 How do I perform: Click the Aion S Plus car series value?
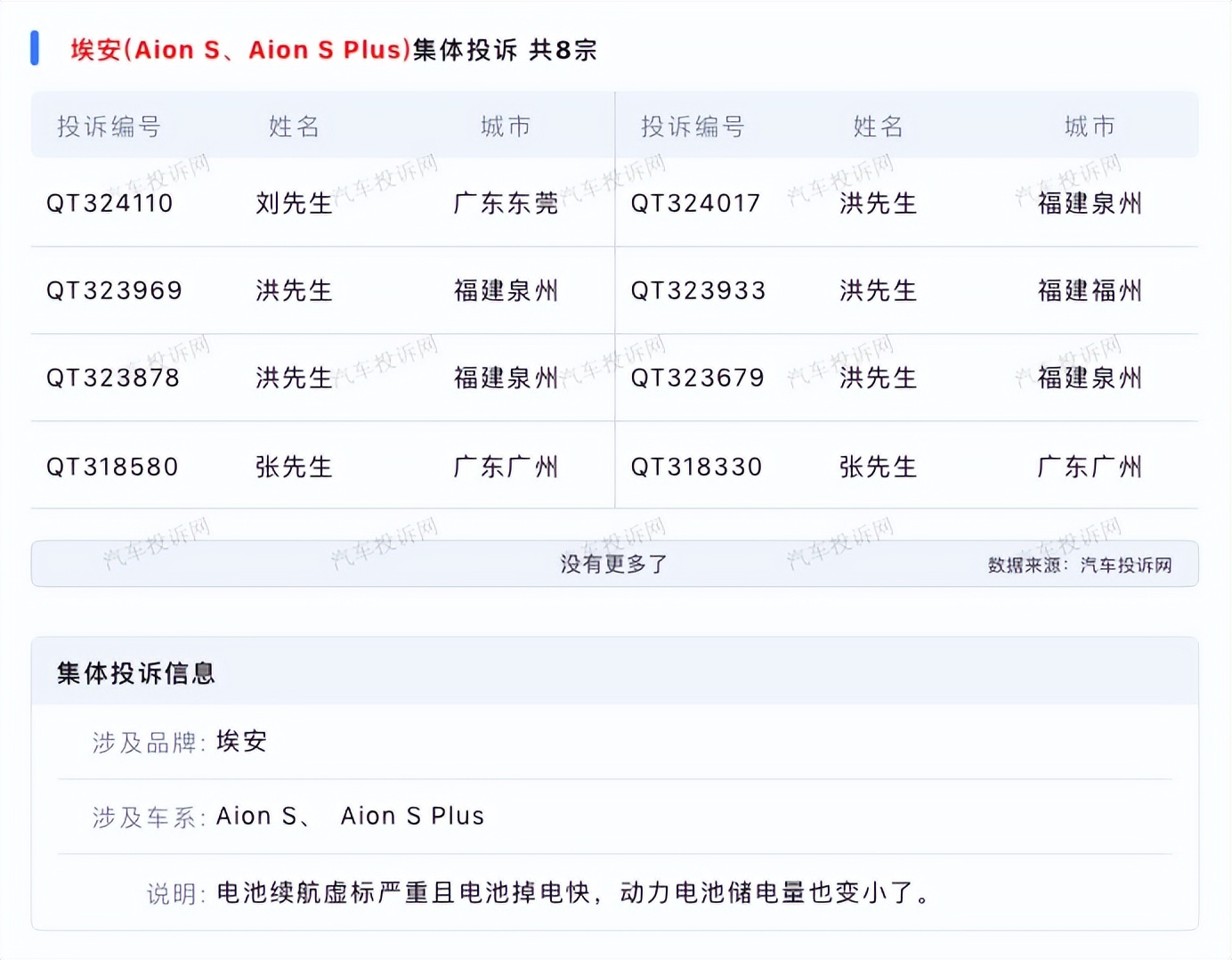pyautogui.click(x=412, y=816)
